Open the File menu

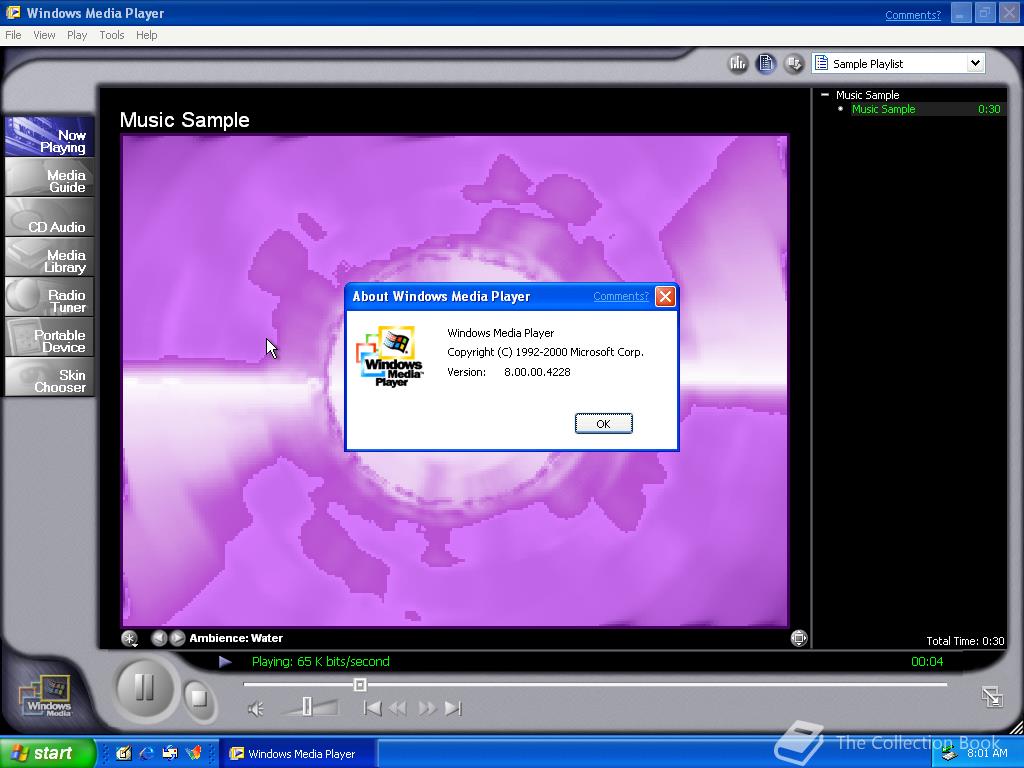13,35
